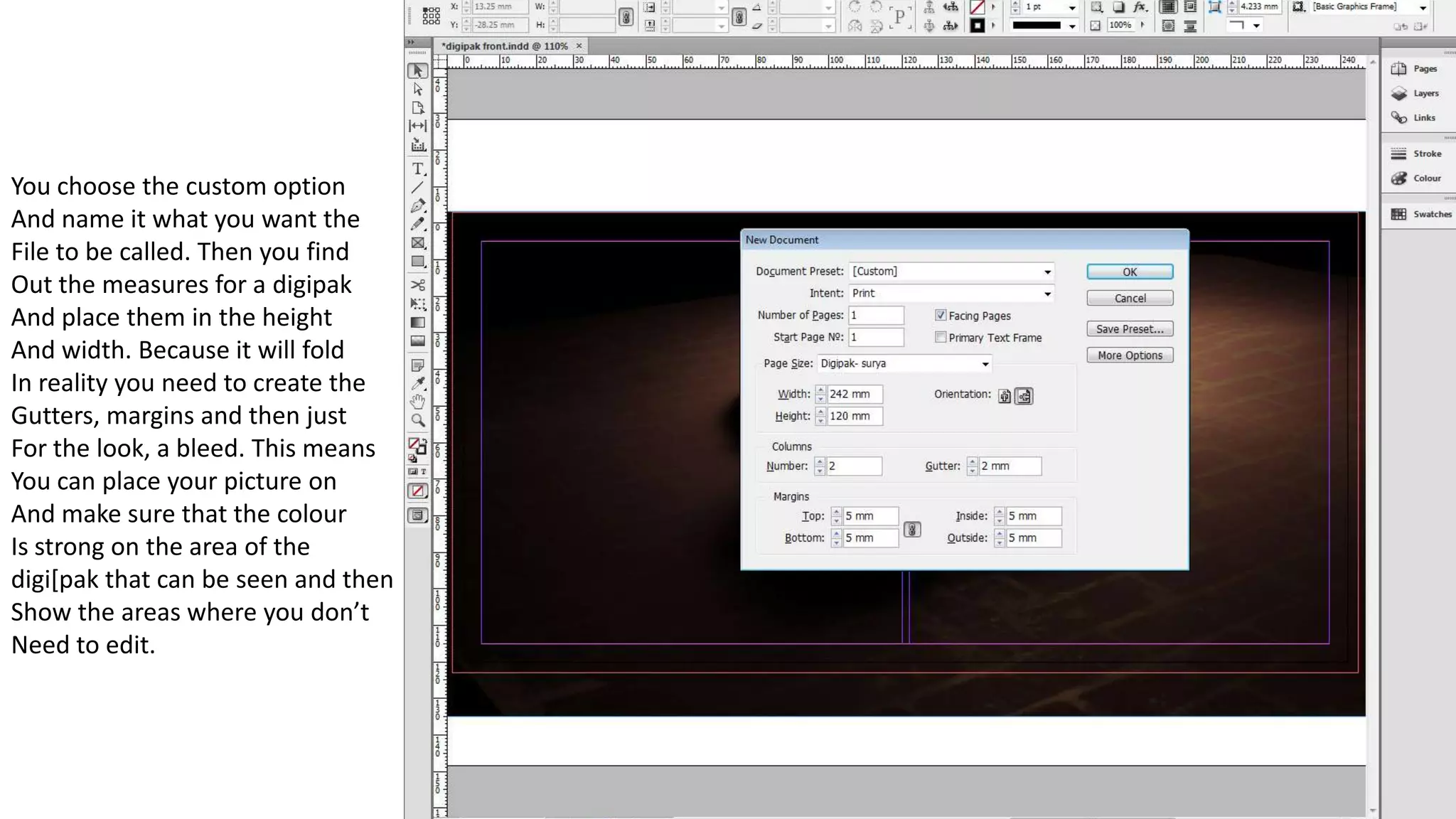Toggle constrain scale proportions link

pyautogui.click(x=739, y=17)
